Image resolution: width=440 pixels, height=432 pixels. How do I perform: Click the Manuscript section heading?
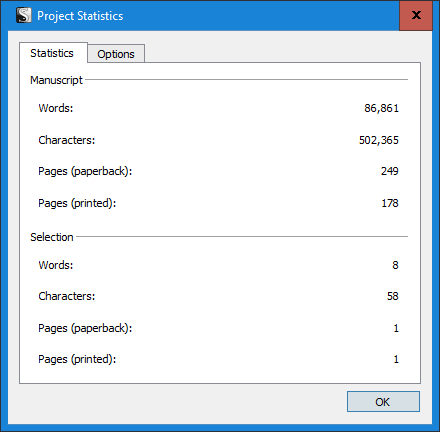[56, 80]
